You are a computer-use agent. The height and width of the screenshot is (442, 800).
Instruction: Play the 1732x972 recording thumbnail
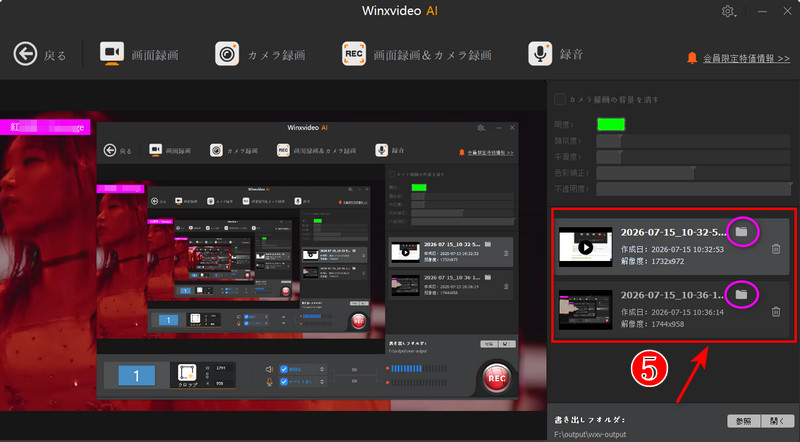pyautogui.click(x=585, y=247)
